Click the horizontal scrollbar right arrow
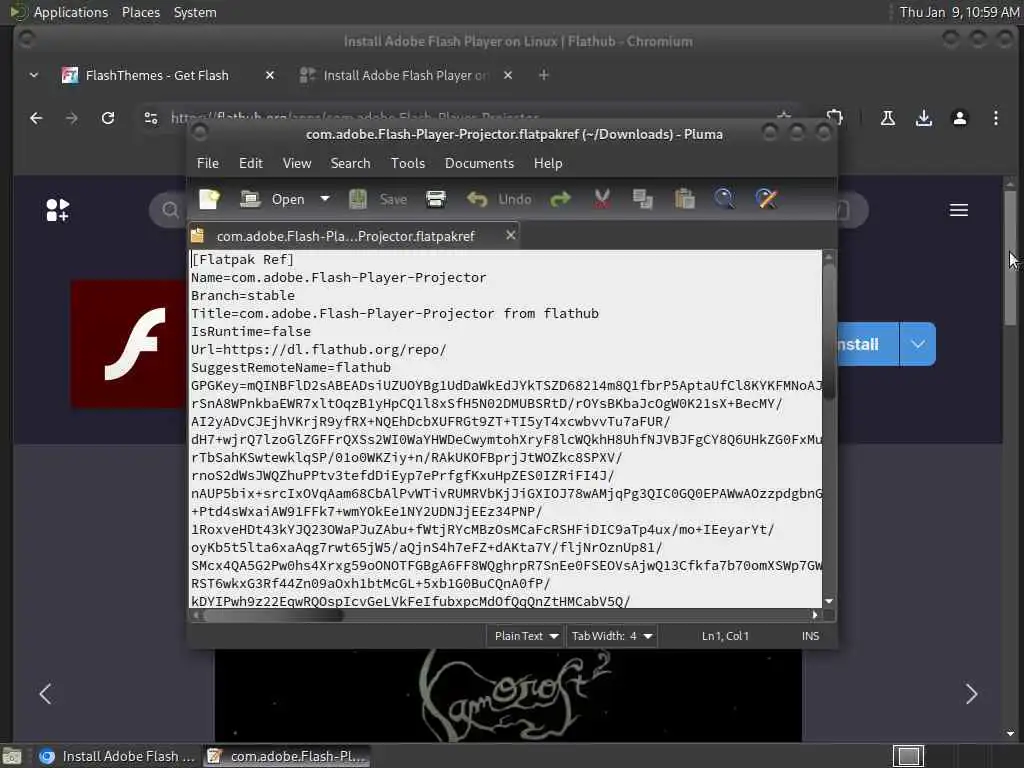The image size is (1024, 768). tap(814, 615)
